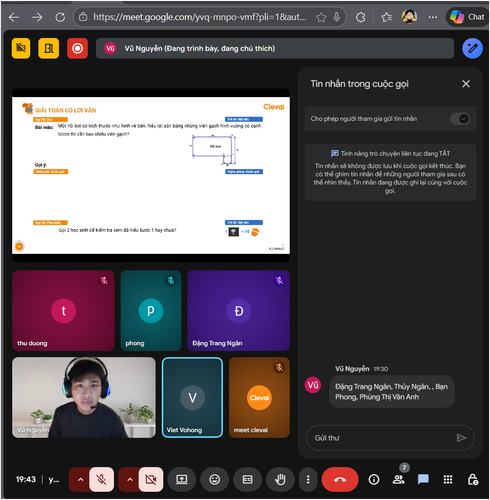Viewport: 490px width, 500px height.
Task: Click Tính năng trò chuyện liên tục notice
Action: coord(390,172)
